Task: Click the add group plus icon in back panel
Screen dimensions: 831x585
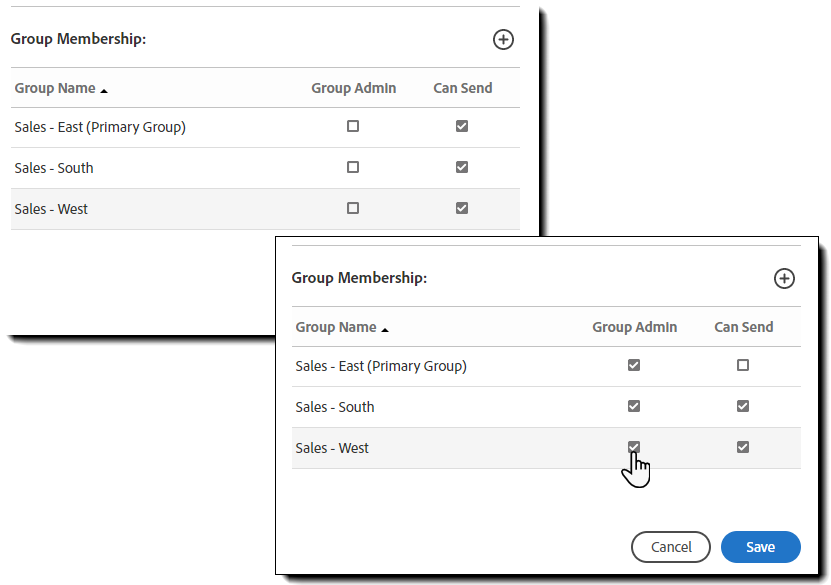Action: [x=503, y=39]
